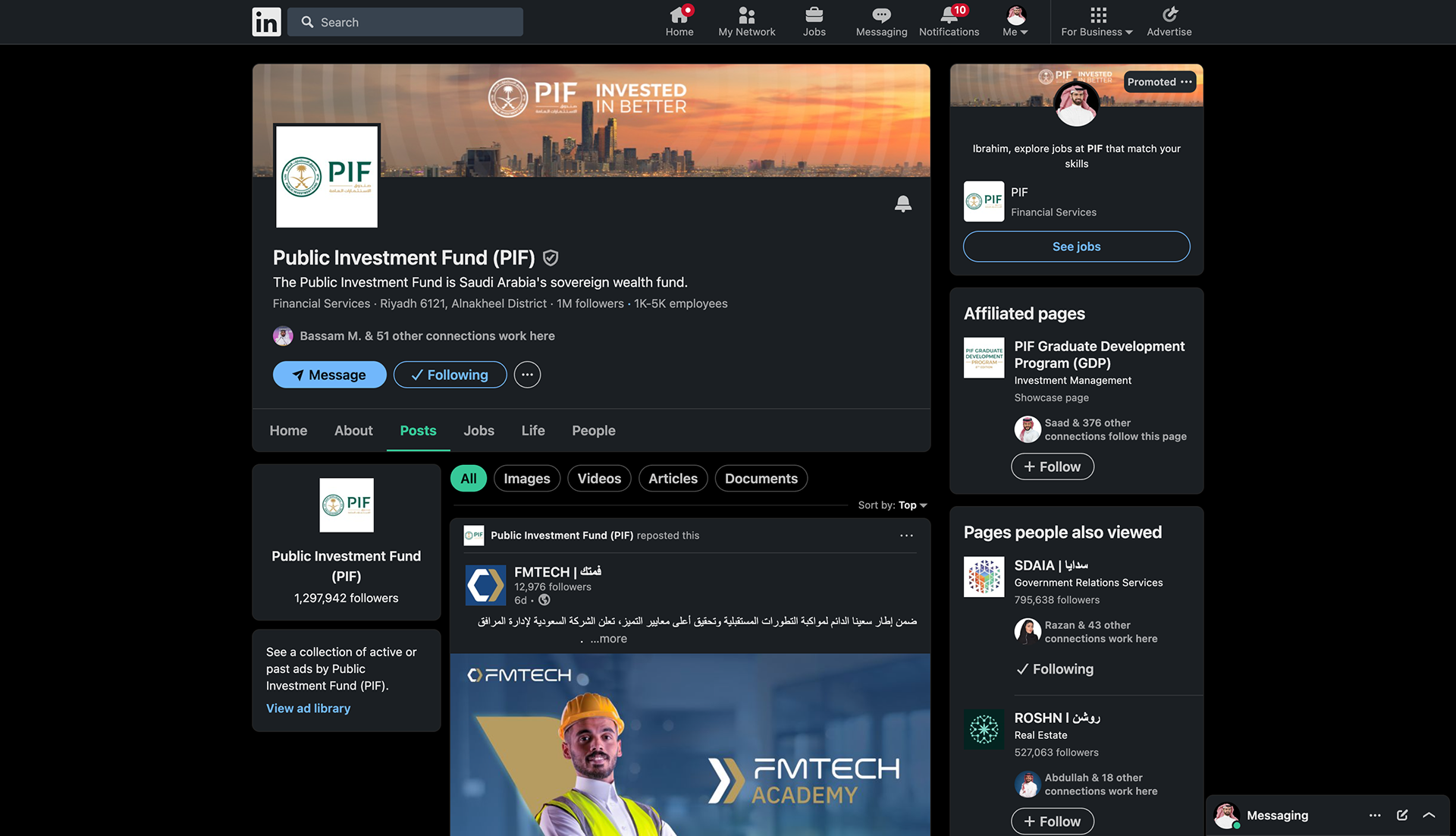Go to Jobs in the top navigation bar
The image size is (1456, 836).
814,22
